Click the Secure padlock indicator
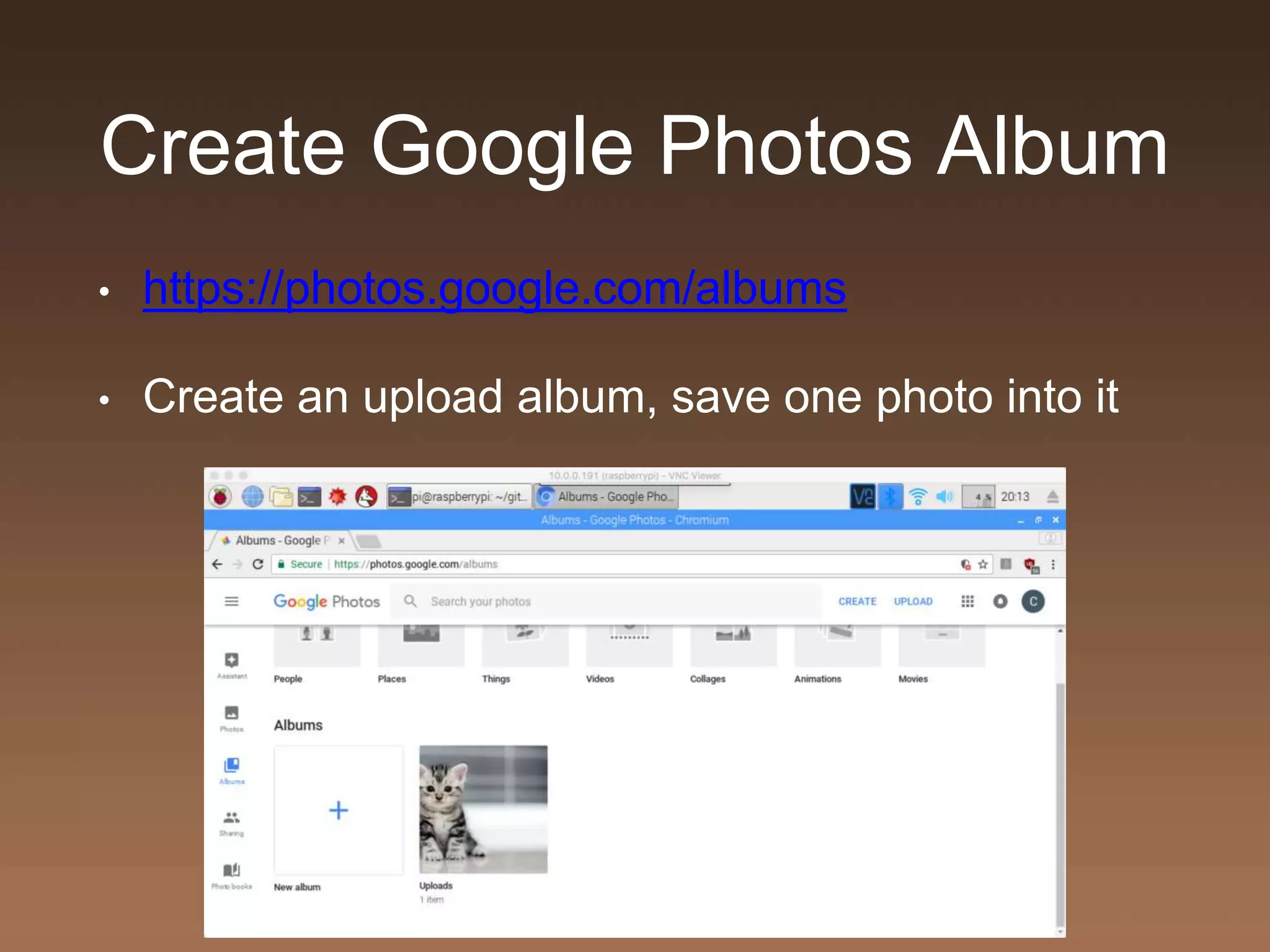 pyautogui.click(x=300, y=564)
